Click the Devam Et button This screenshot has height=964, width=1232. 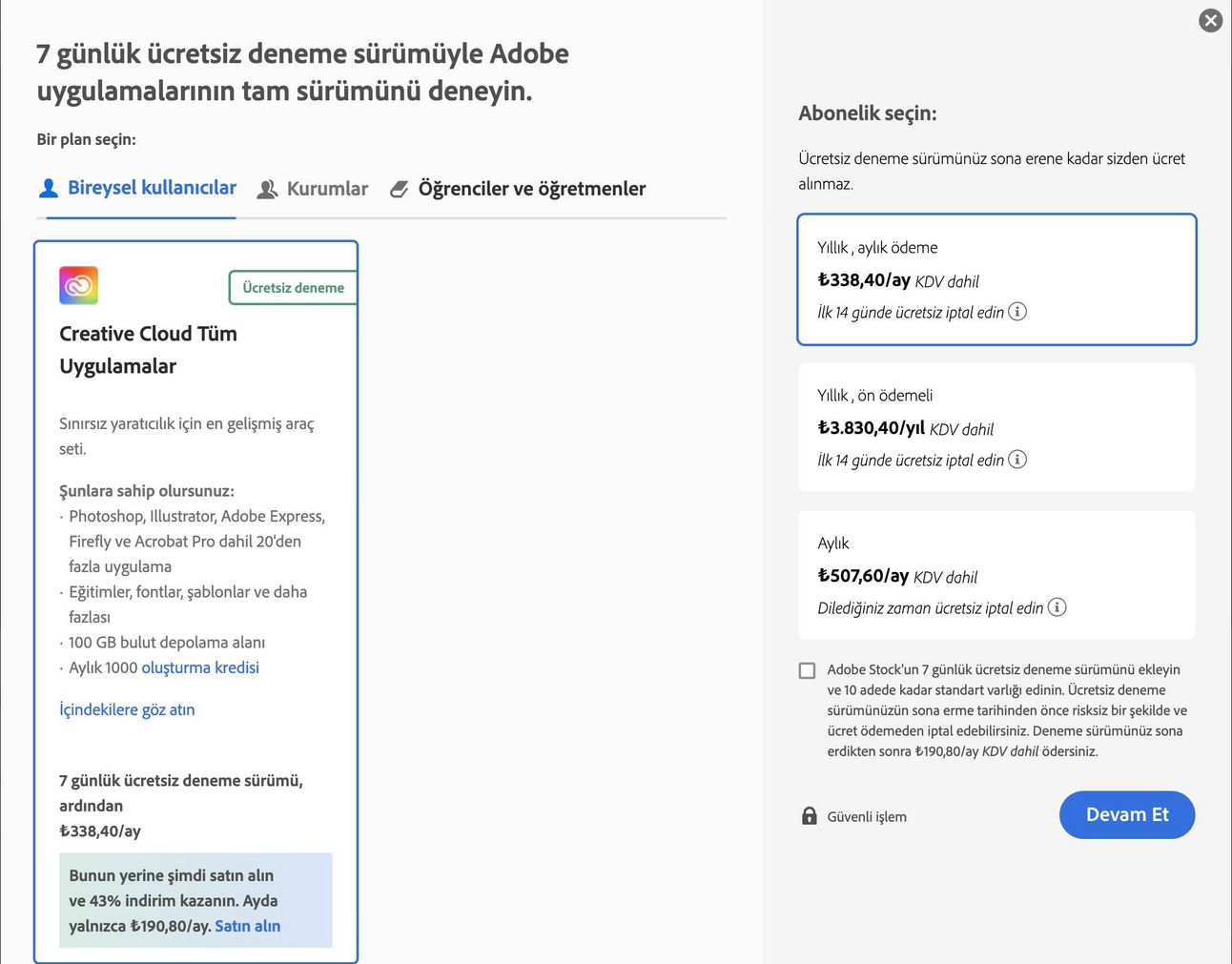pyautogui.click(x=1127, y=815)
